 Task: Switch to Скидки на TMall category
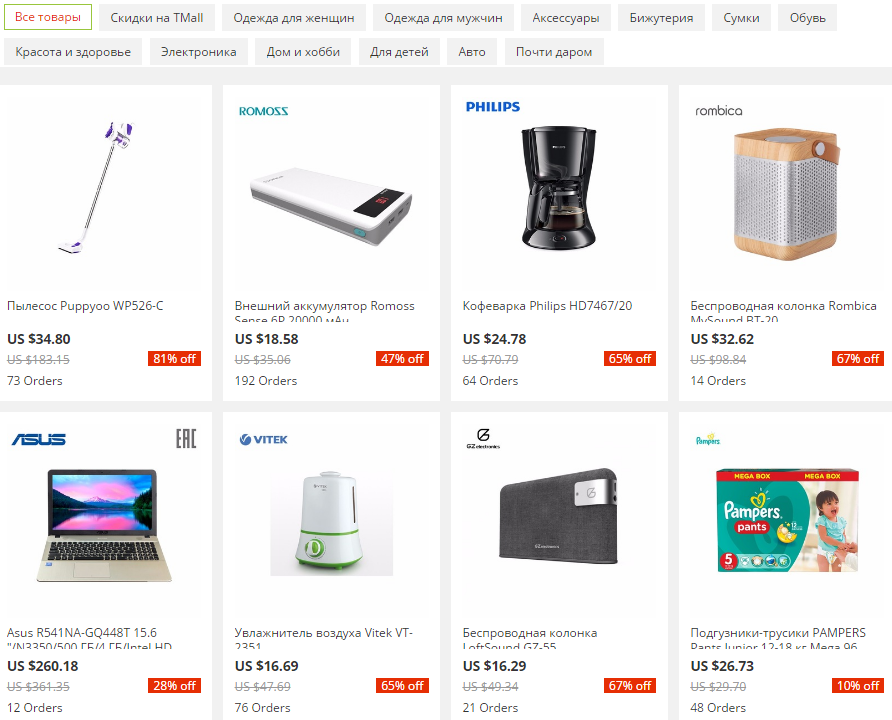(156, 18)
